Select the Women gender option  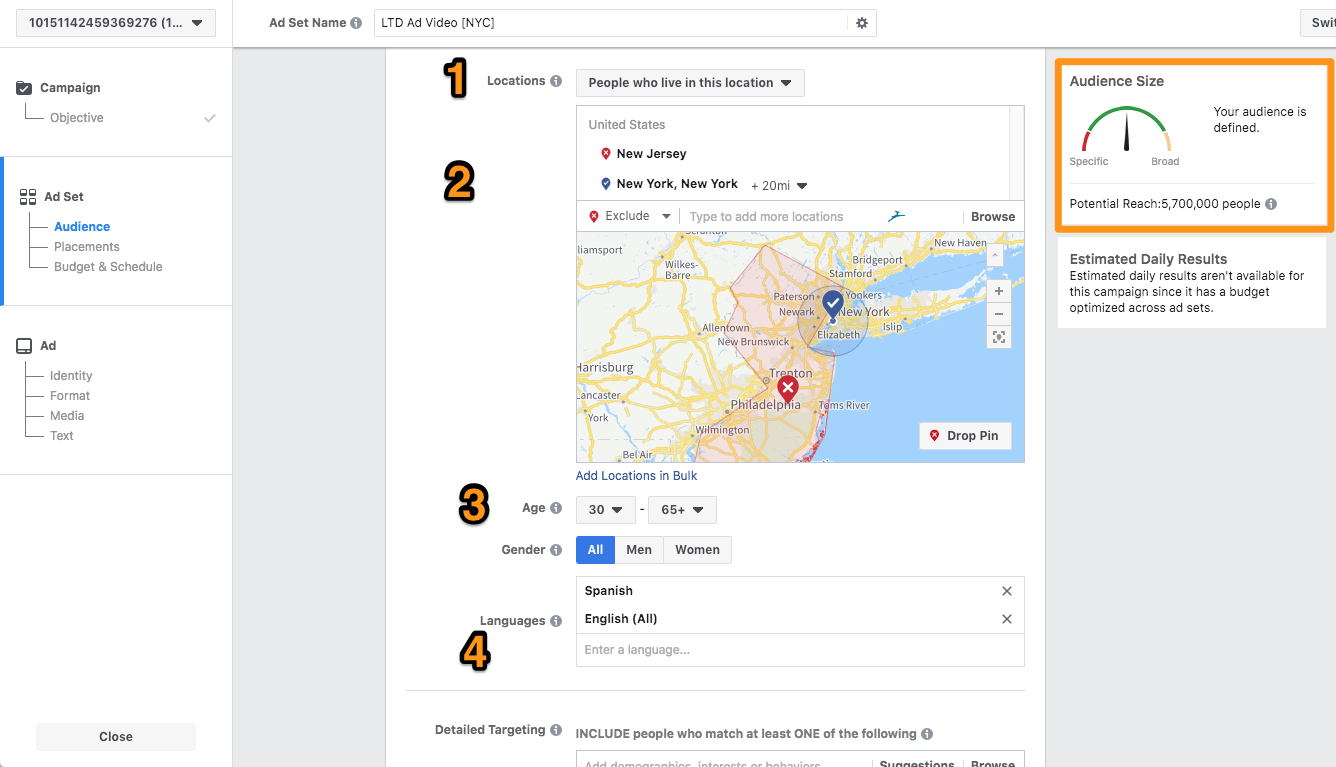pos(697,550)
